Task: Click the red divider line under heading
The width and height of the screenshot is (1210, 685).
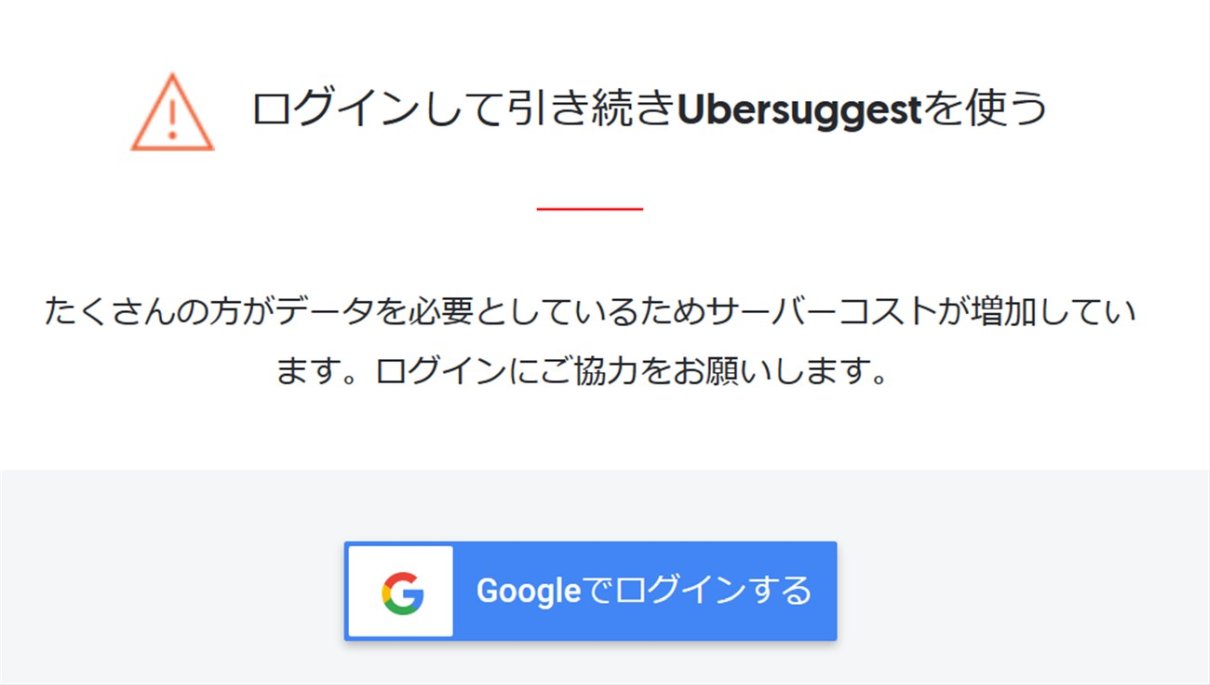Action: (590, 208)
